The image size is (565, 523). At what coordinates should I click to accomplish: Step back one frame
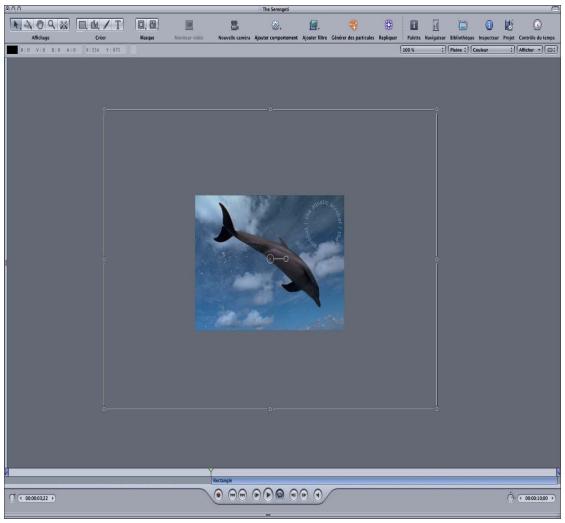(294, 495)
